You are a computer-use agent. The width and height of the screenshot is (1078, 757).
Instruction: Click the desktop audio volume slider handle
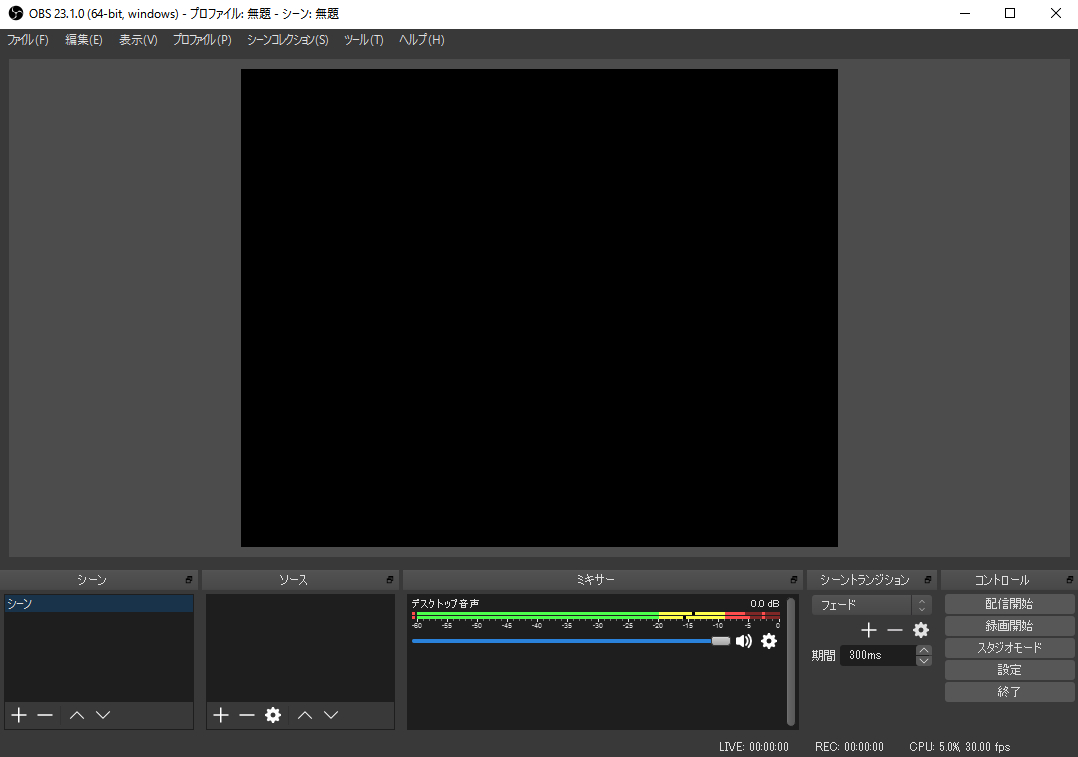pyautogui.click(x=721, y=641)
